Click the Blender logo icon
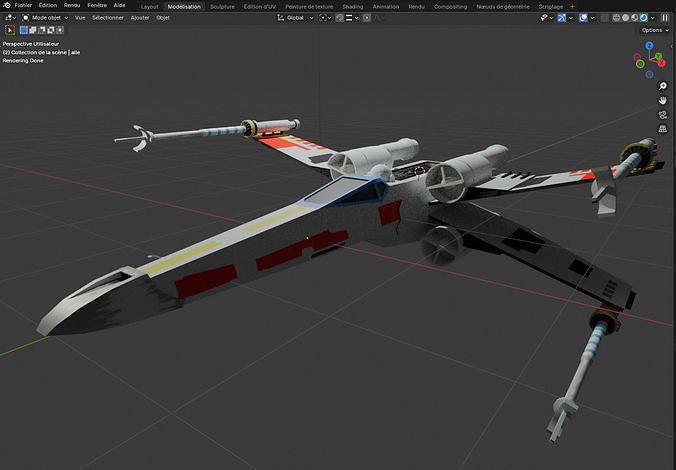The image size is (676, 470). [6, 5]
